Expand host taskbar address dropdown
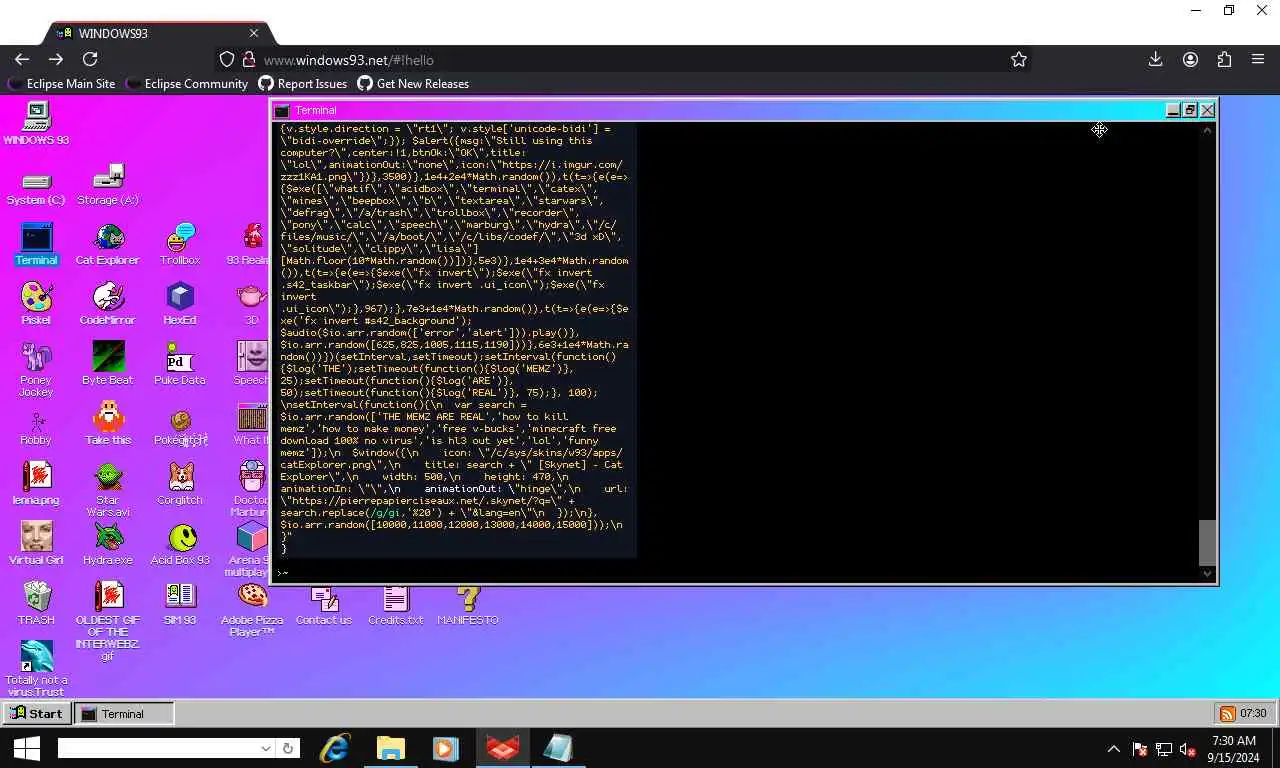The height and width of the screenshot is (768, 1280). point(266,748)
